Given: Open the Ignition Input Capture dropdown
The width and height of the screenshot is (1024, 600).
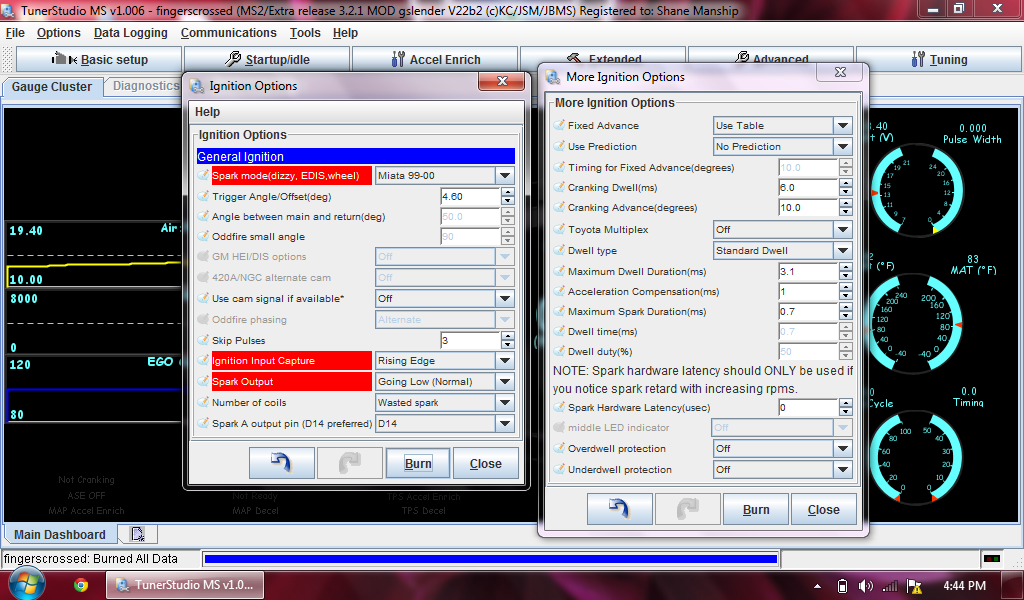Looking at the screenshot, I should click(445, 360).
